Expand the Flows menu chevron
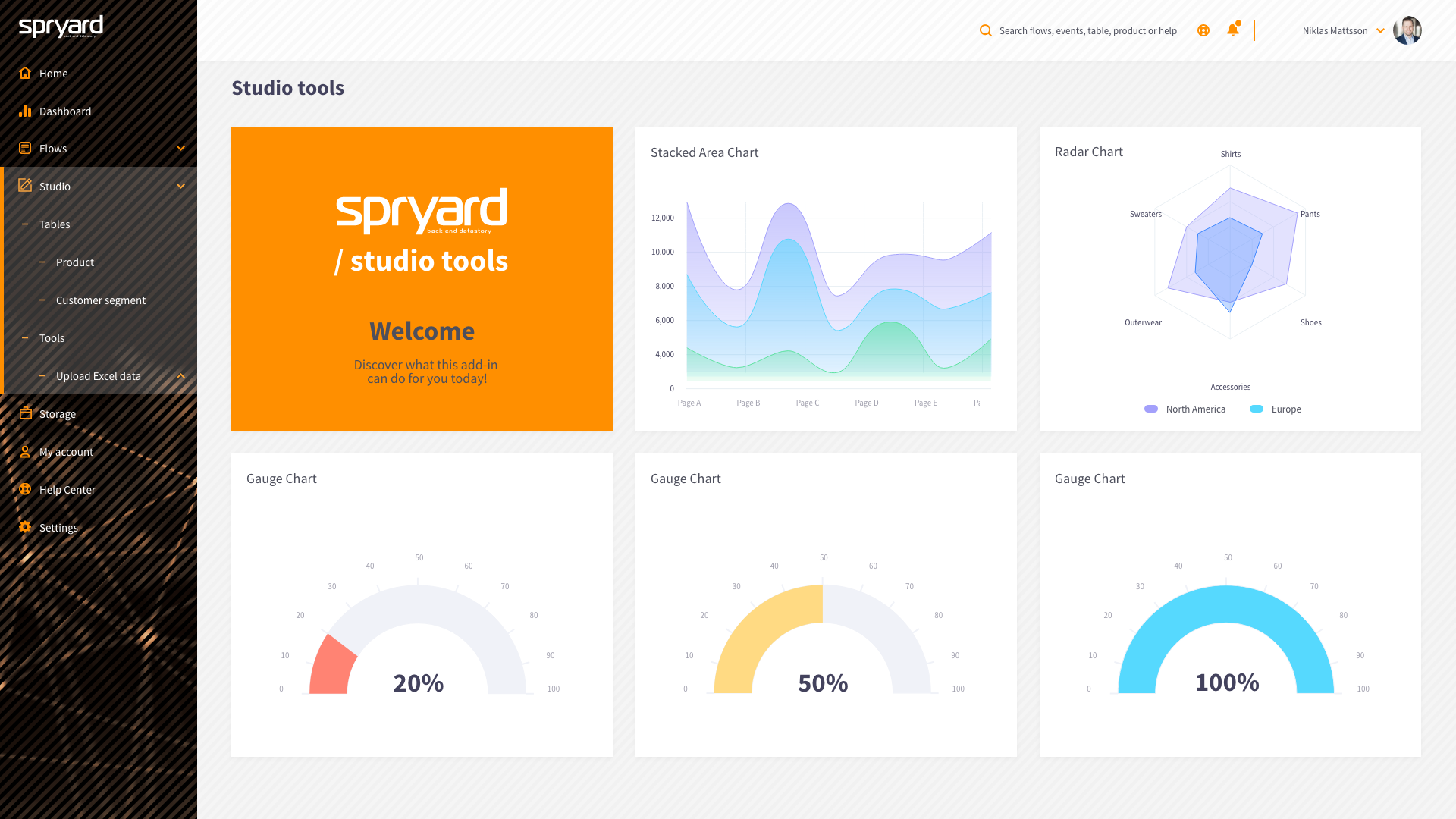The height and width of the screenshot is (819, 1456). point(180,148)
